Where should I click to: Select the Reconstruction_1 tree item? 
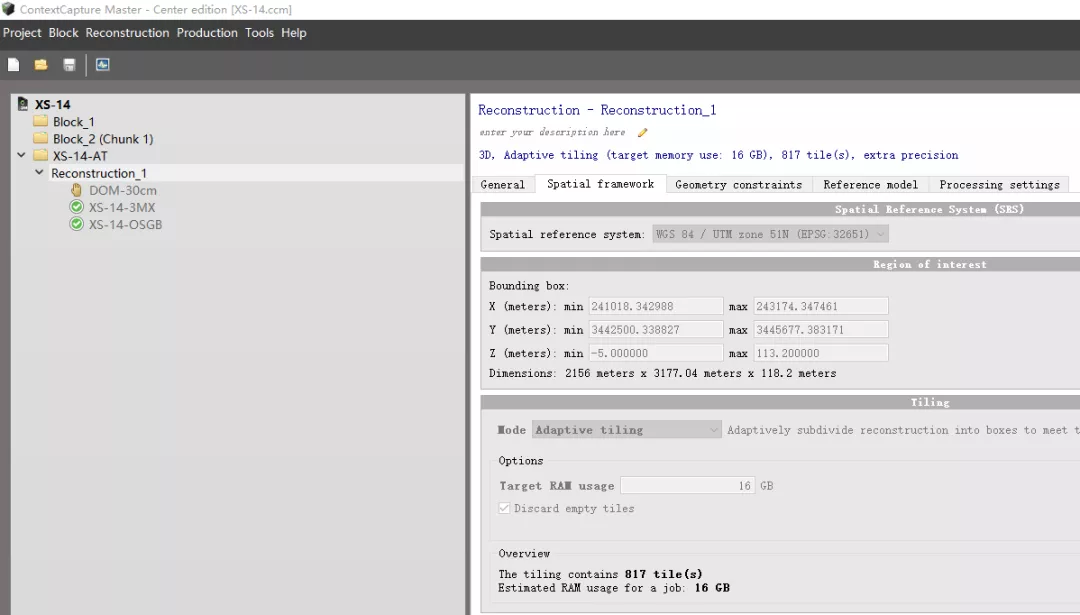tap(99, 174)
